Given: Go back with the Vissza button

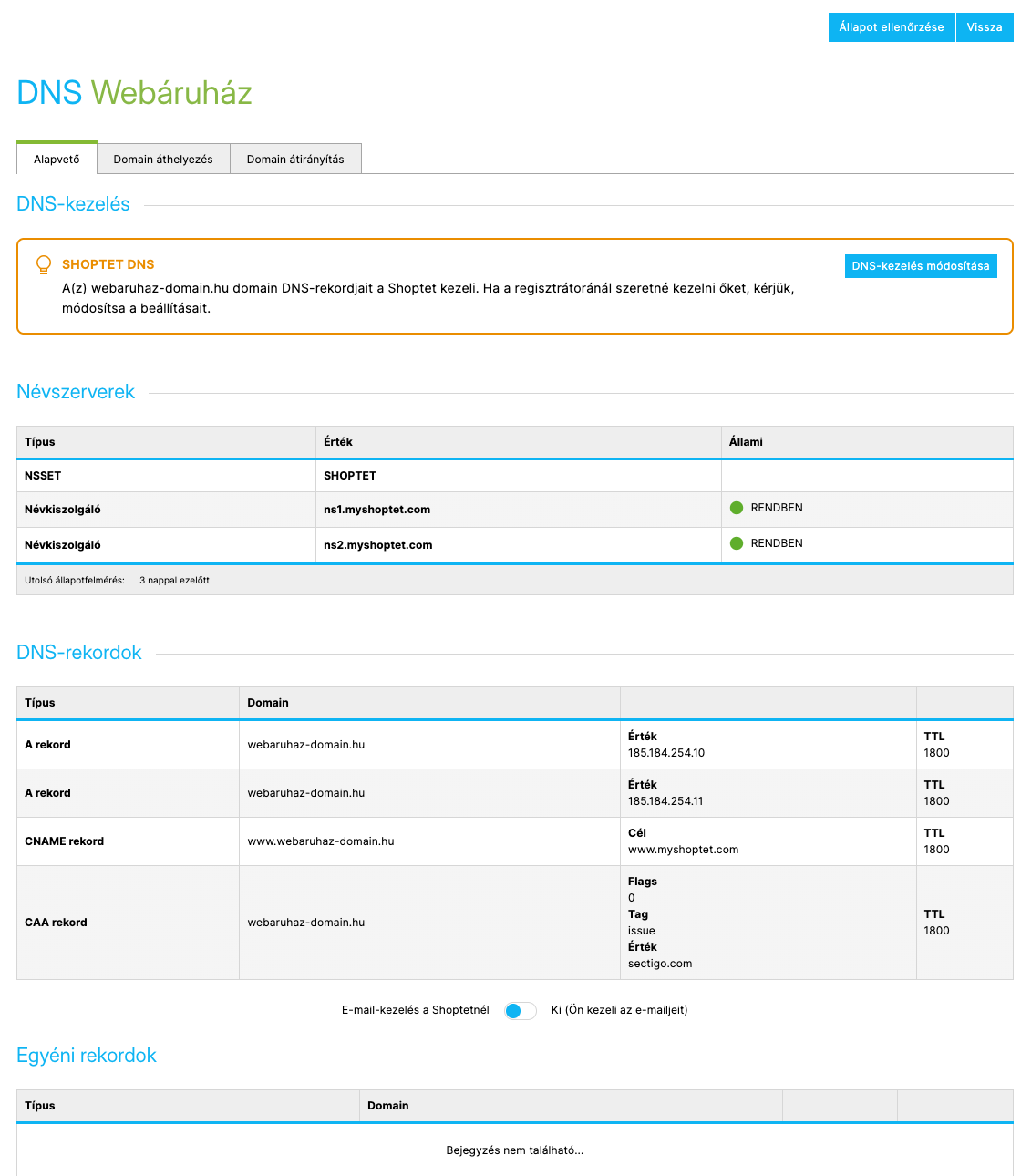Looking at the screenshot, I should coord(985,27).
